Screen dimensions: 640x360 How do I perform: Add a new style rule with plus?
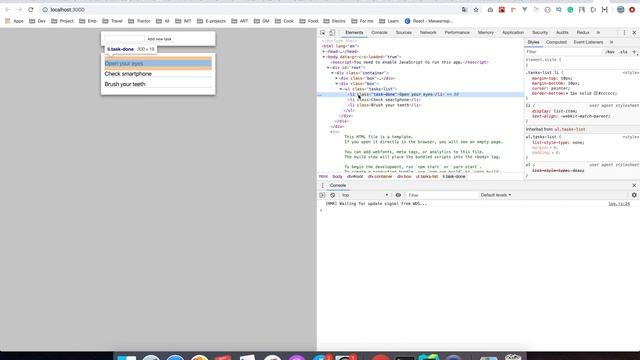[x=634, y=52]
